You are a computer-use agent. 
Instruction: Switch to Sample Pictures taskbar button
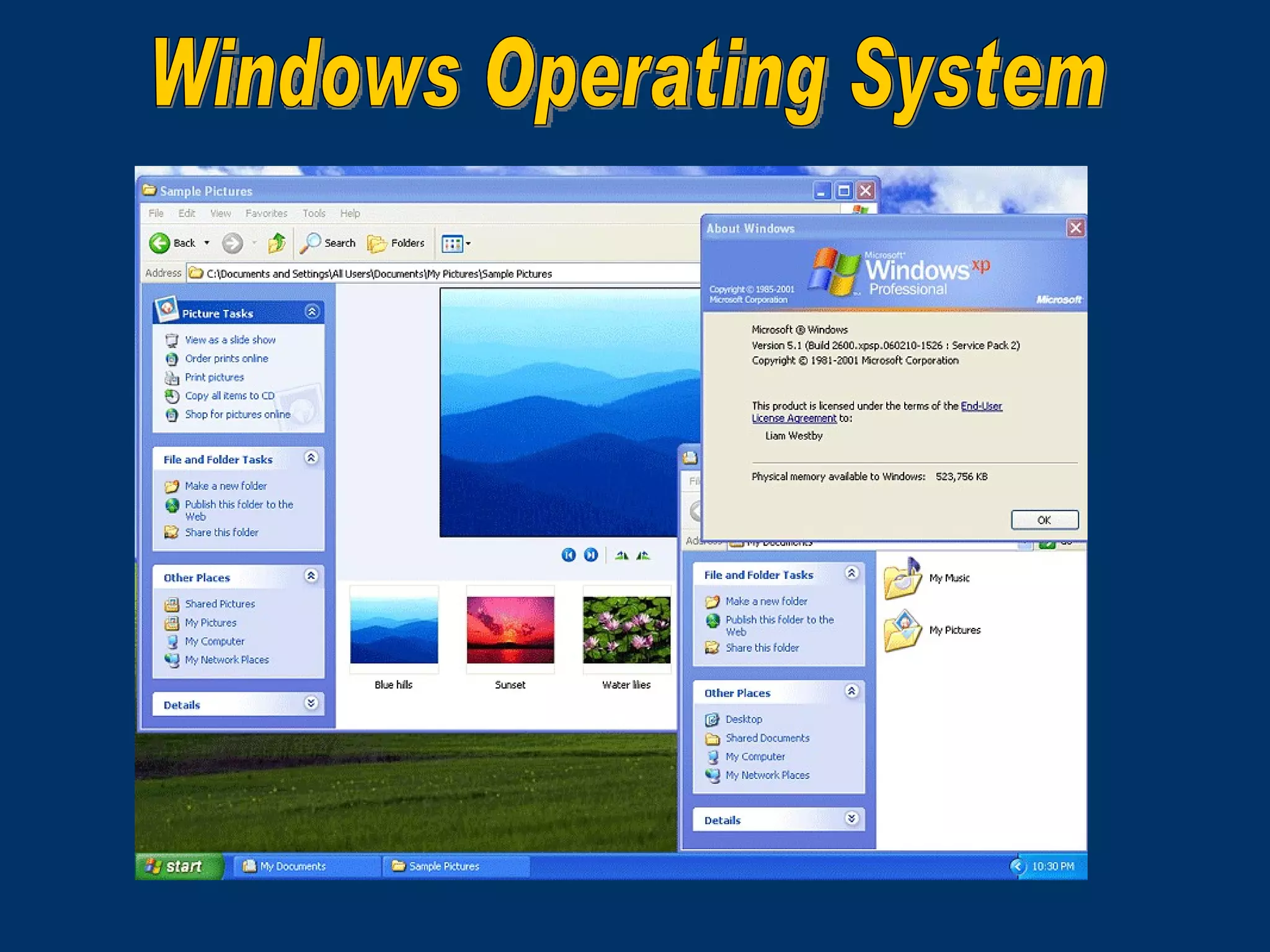(x=456, y=866)
